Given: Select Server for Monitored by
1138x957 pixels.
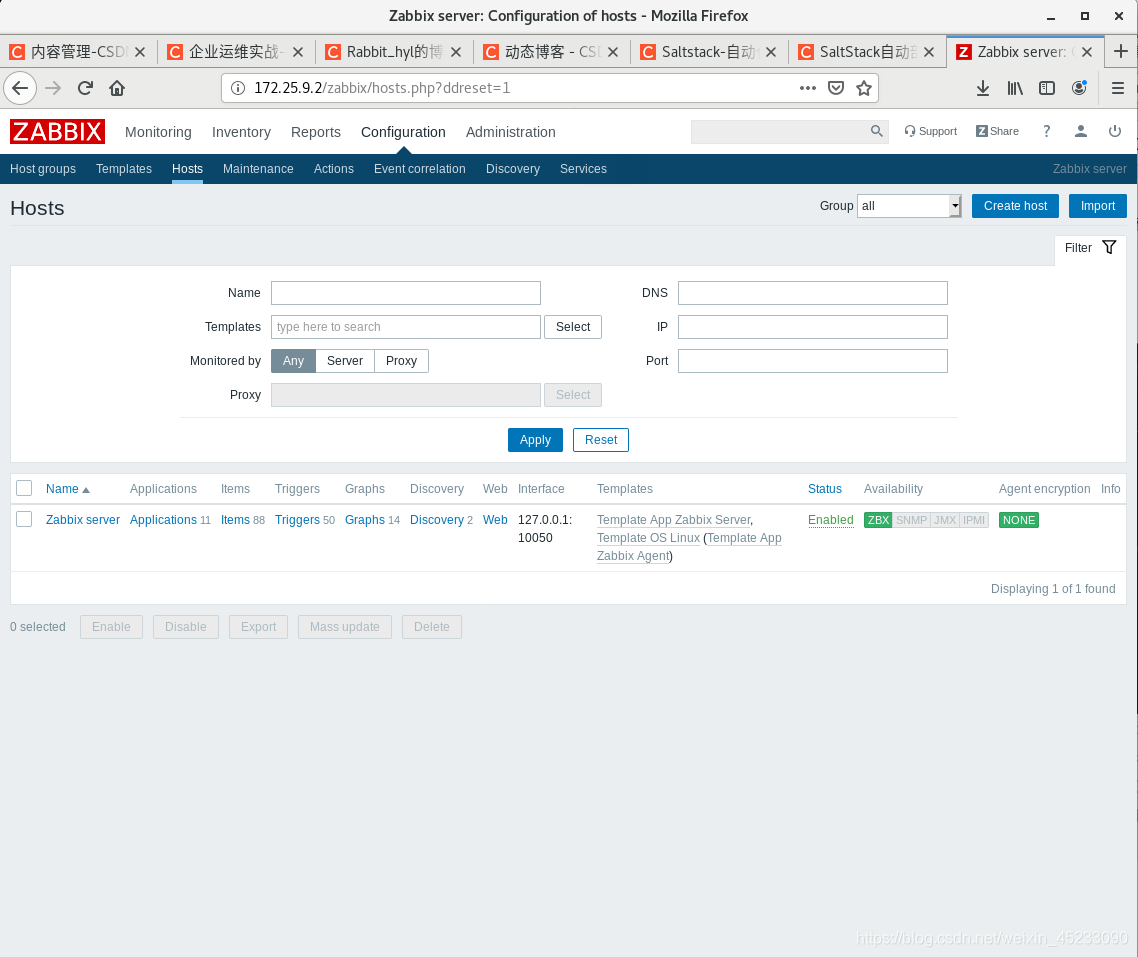Looking at the screenshot, I should click(345, 361).
